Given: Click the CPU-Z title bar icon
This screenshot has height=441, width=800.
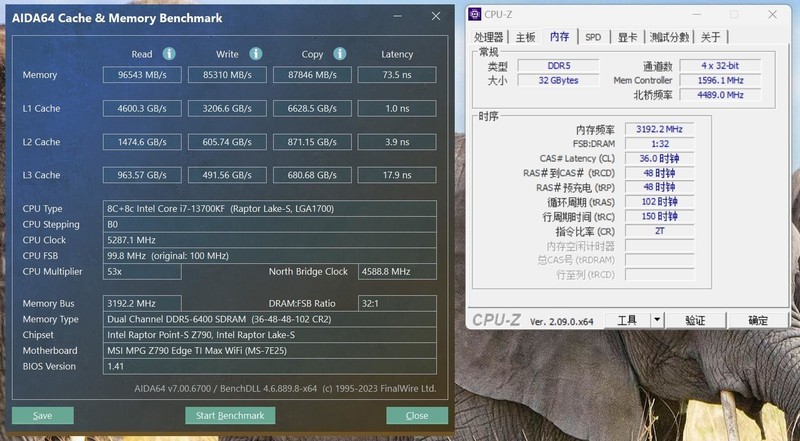Looking at the screenshot, I should [474, 14].
